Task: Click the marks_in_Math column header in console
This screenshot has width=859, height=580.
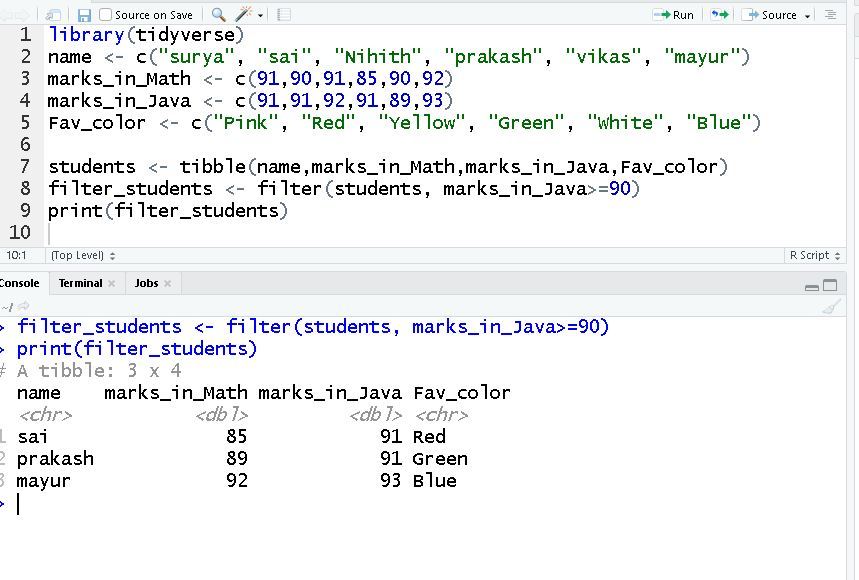Action: coord(176,393)
